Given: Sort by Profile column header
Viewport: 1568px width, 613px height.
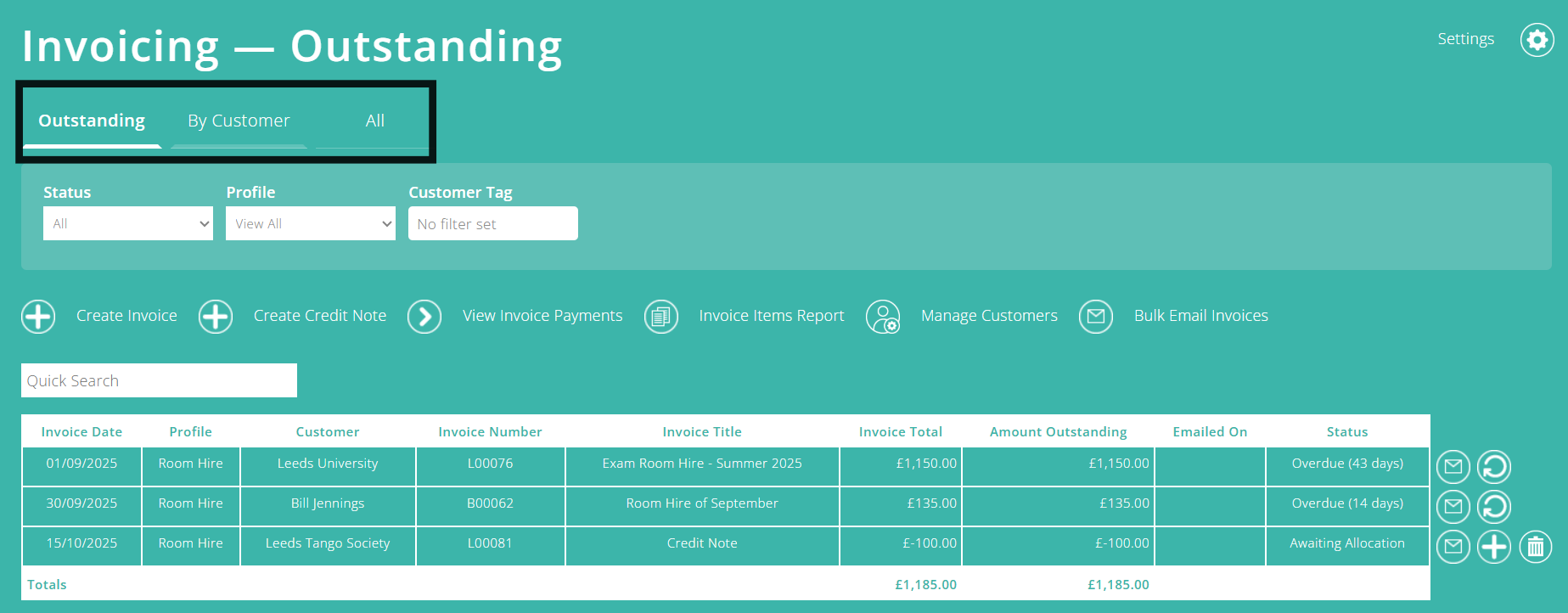Looking at the screenshot, I should tap(190, 431).
